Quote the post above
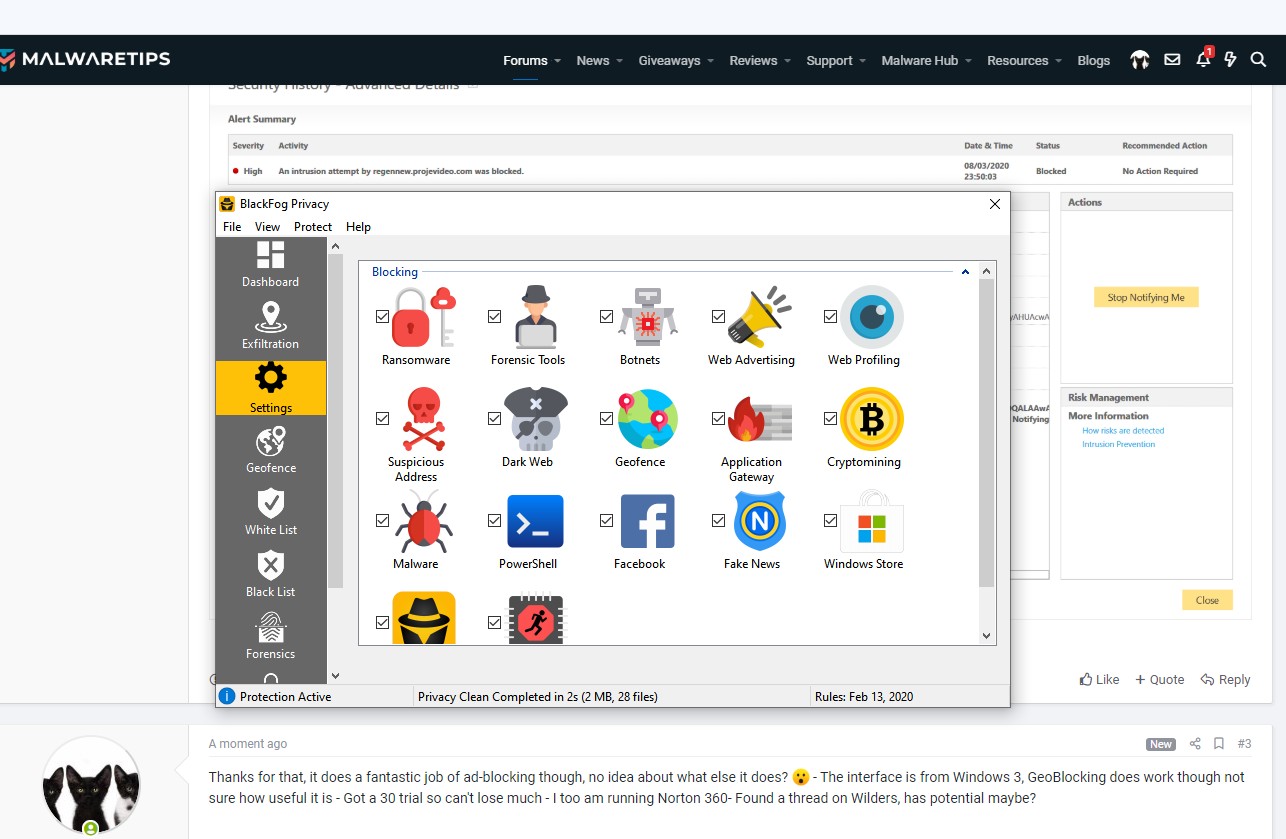 pyautogui.click(x=1160, y=679)
